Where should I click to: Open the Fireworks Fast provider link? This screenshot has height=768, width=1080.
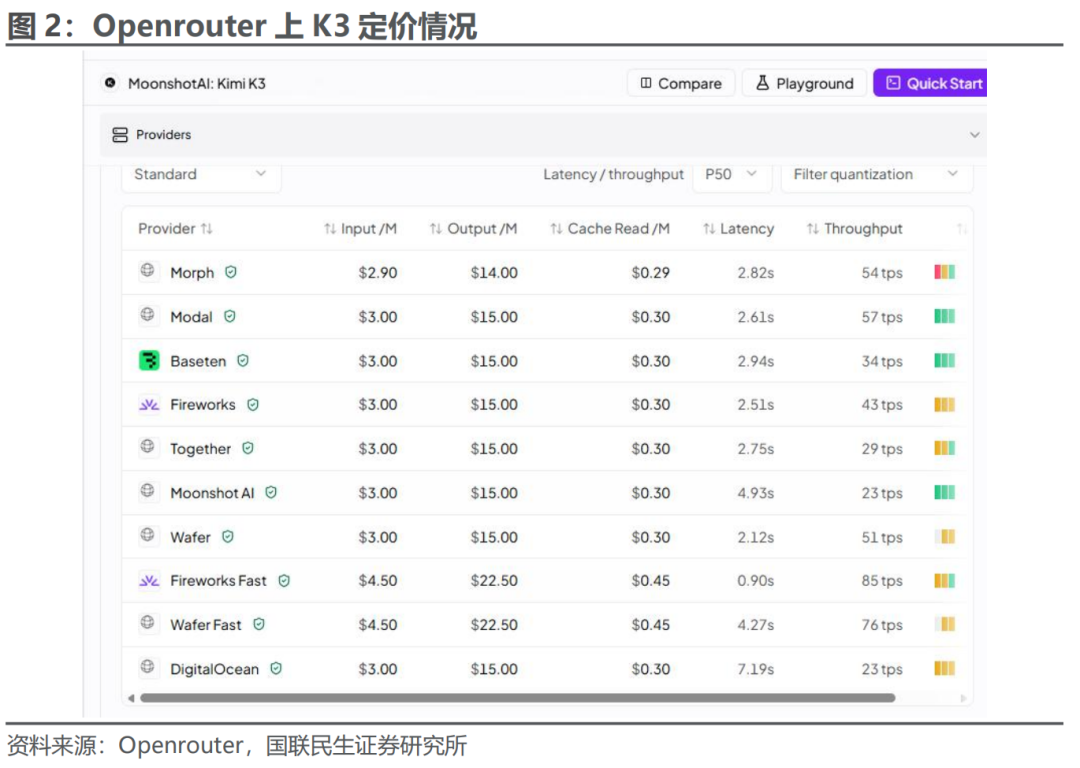[218, 581]
